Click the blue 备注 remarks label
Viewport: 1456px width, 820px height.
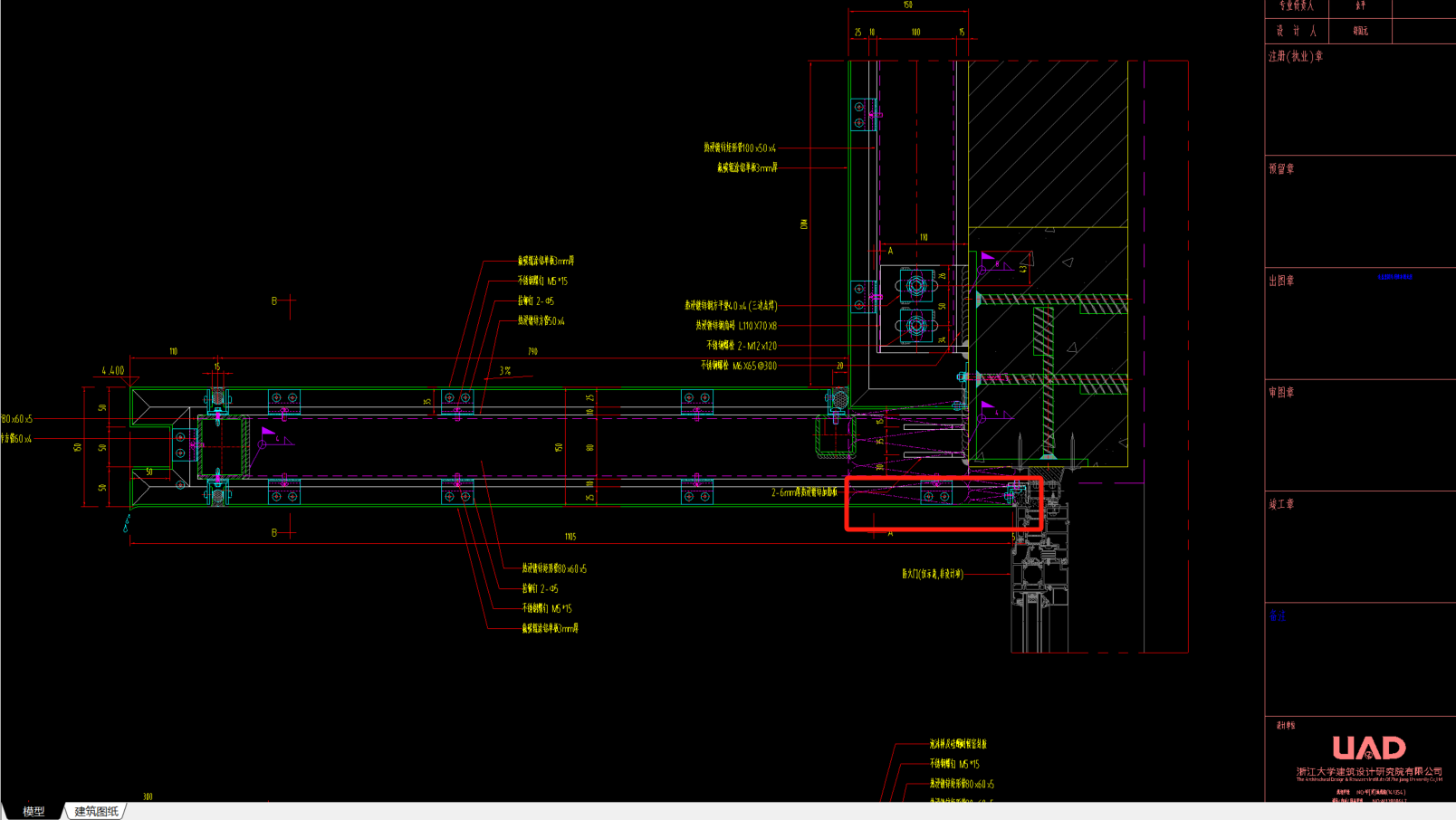click(1278, 616)
